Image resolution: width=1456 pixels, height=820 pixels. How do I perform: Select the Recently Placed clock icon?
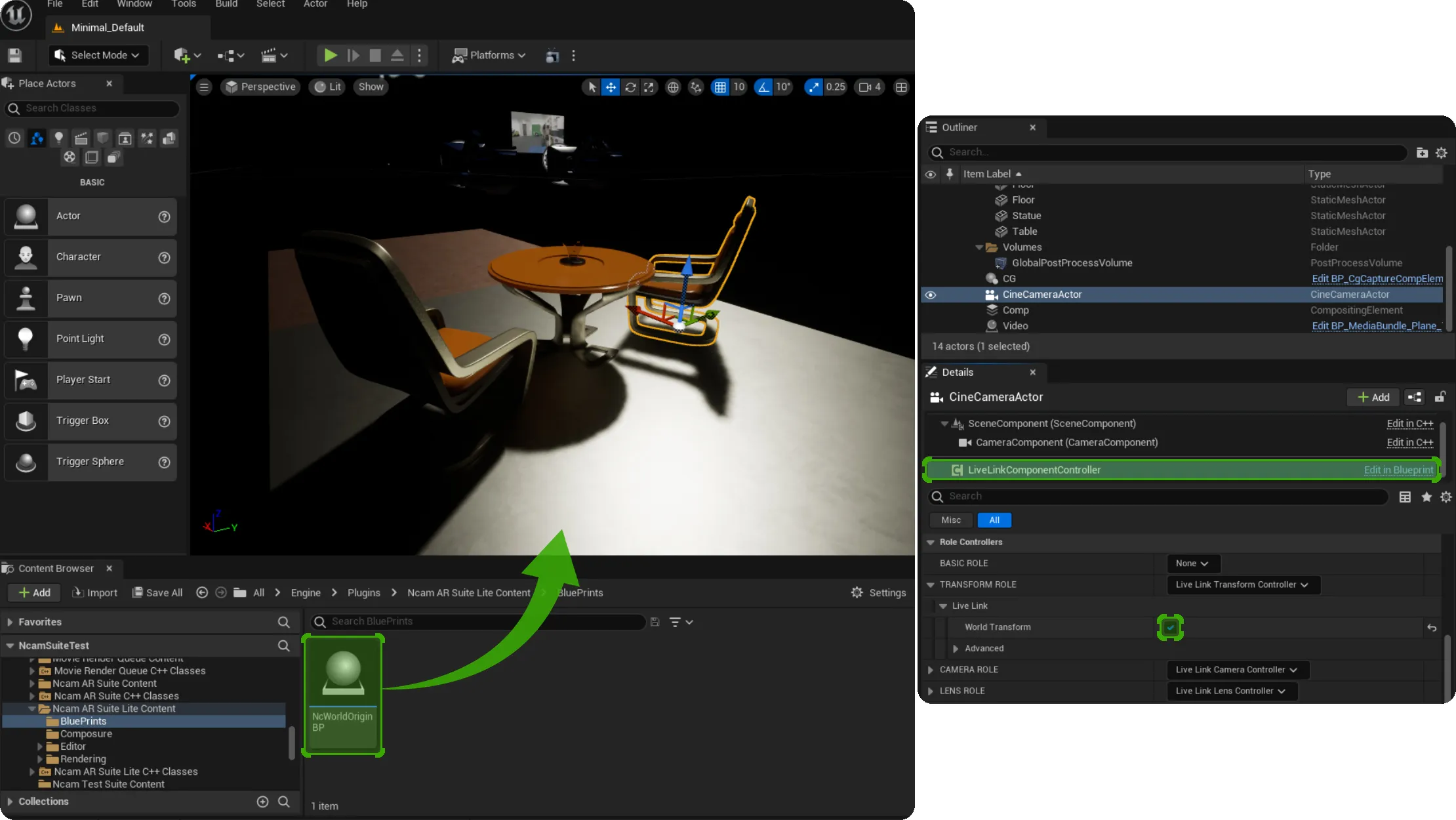tap(14, 138)
